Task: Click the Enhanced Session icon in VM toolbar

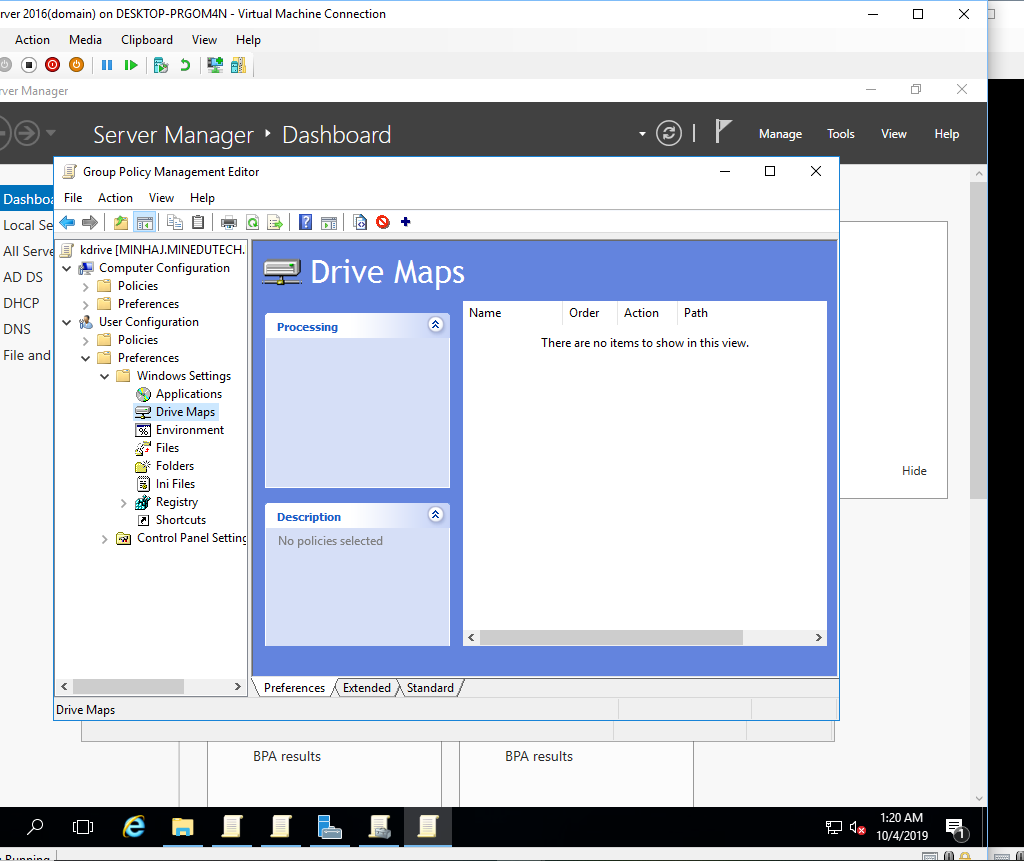Action: click(214, 65)
